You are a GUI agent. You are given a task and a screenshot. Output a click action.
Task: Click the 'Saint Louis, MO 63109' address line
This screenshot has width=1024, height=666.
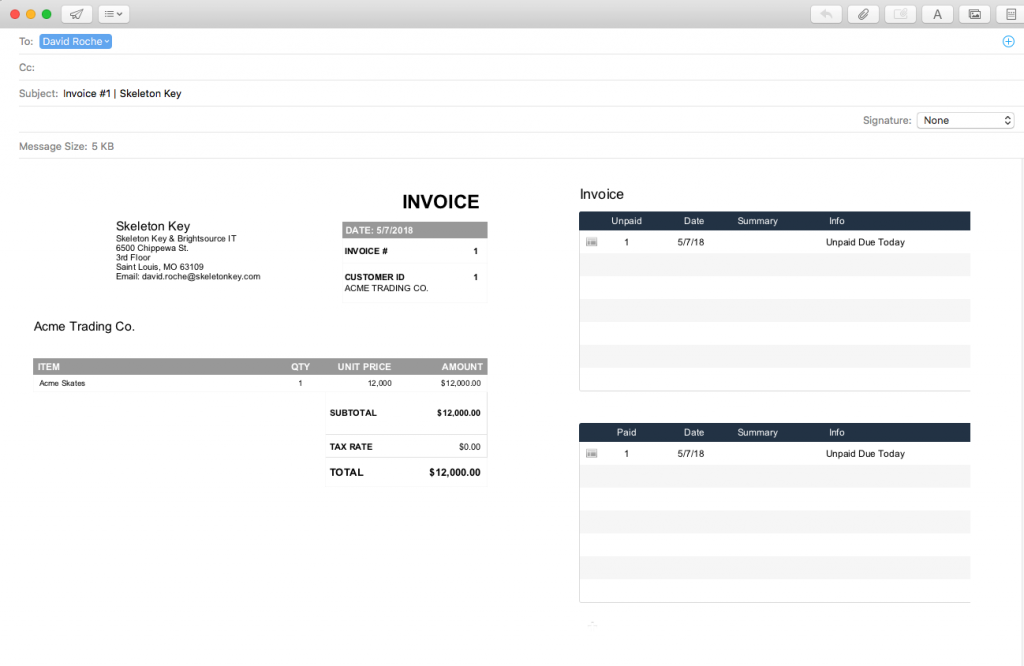coord(160,267)
